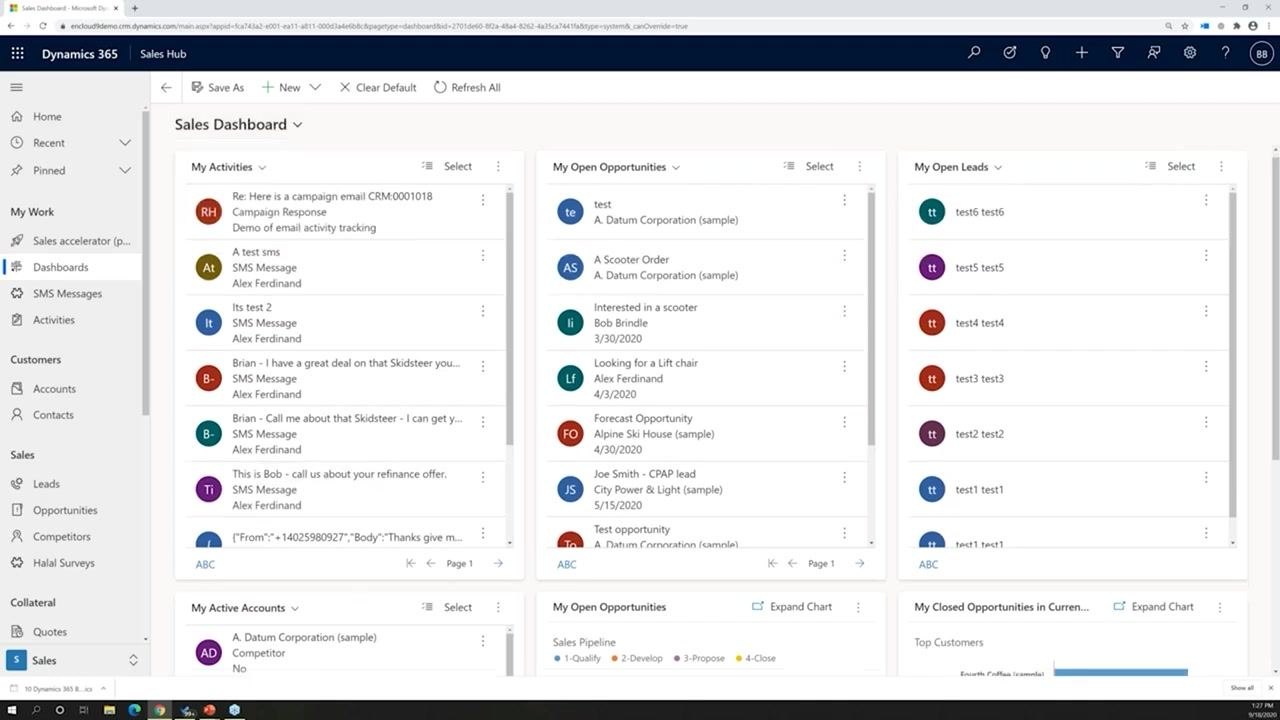Viewport: 1280px width, 720px height.
Task: Open advanced find filter icon
Action: pyautogui.click(x=1118, y=53)
